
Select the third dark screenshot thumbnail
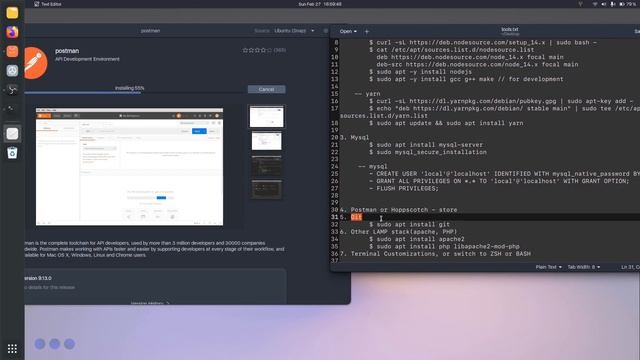267,166
